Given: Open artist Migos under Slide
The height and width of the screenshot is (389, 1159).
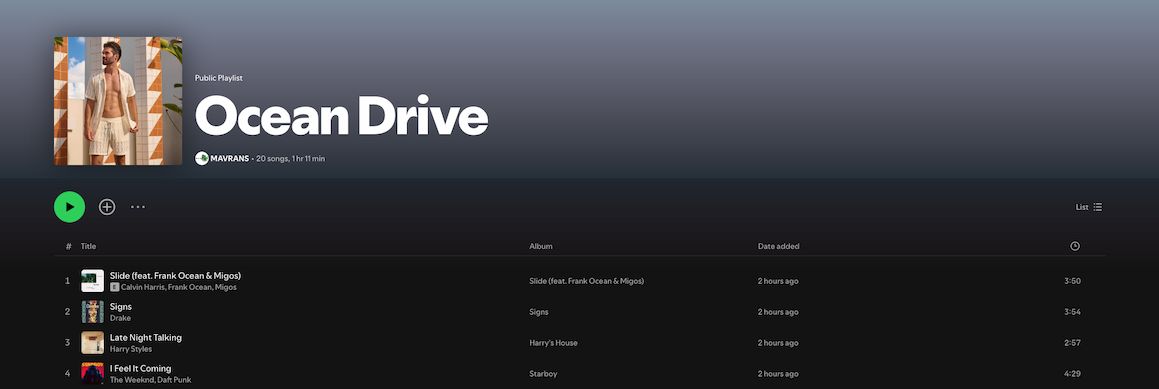Looking at the screenshot, I should (x=226, y=287).
